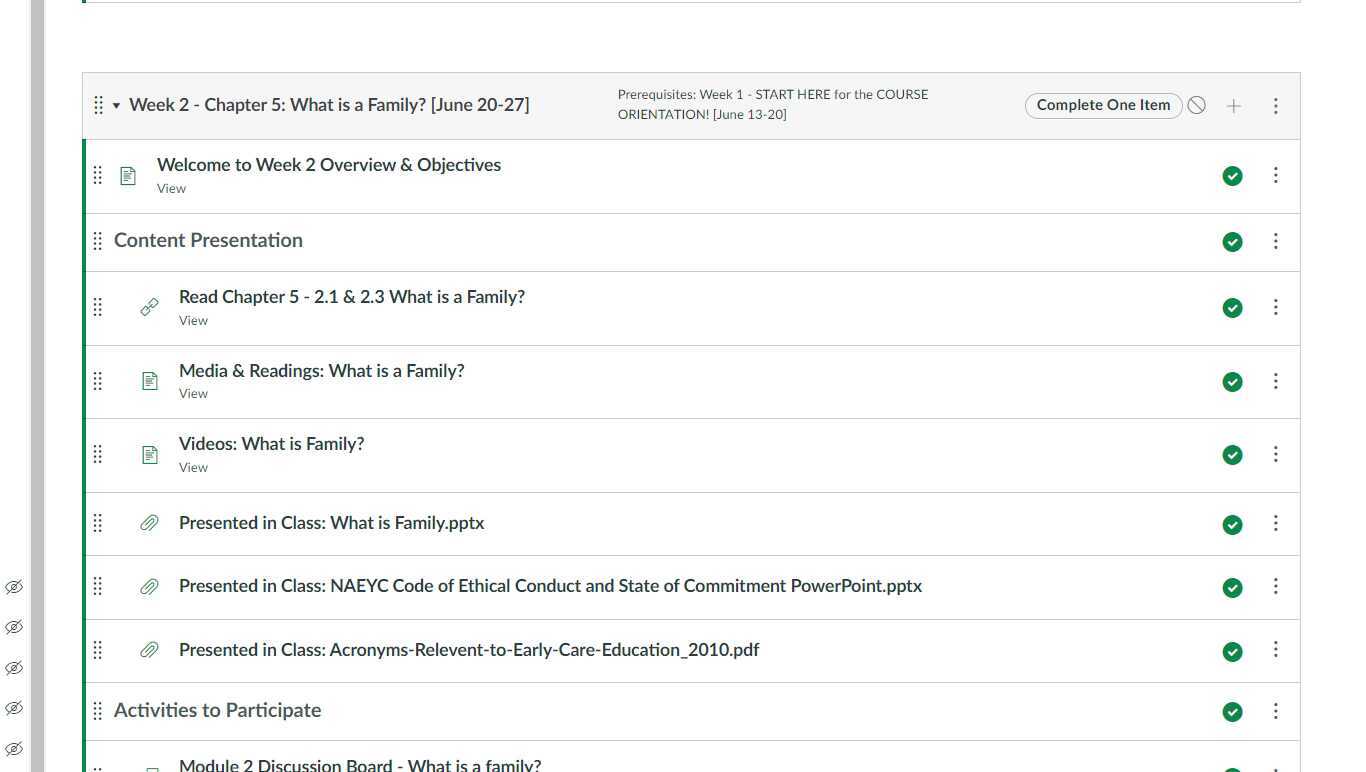
Task: Click the page icon beside Media & Readings
Action: [150, 381]
